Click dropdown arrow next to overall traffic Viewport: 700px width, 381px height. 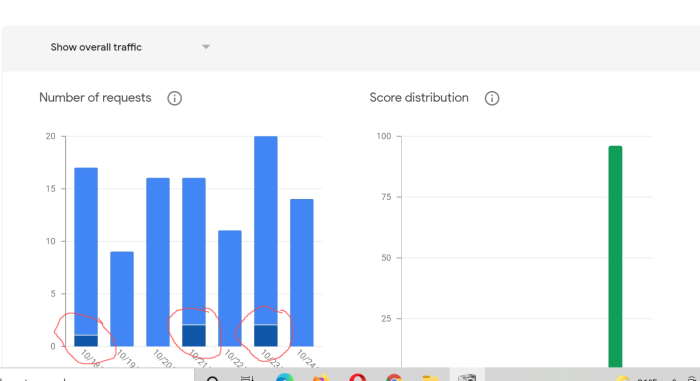point(206,47)
